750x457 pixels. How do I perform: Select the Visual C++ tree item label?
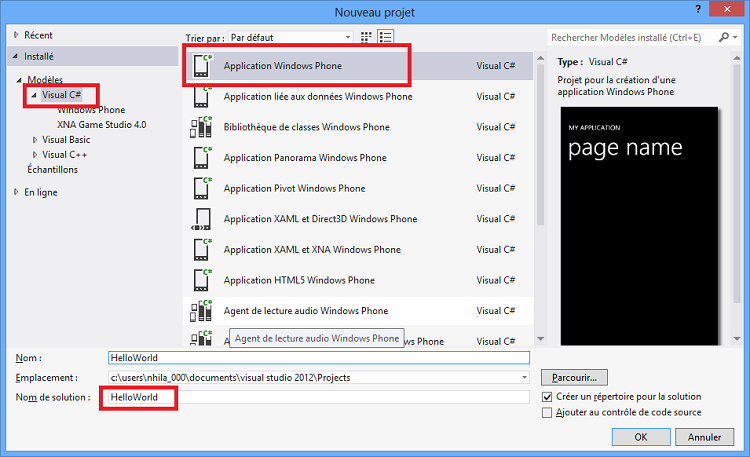click(x=65, y=155)
